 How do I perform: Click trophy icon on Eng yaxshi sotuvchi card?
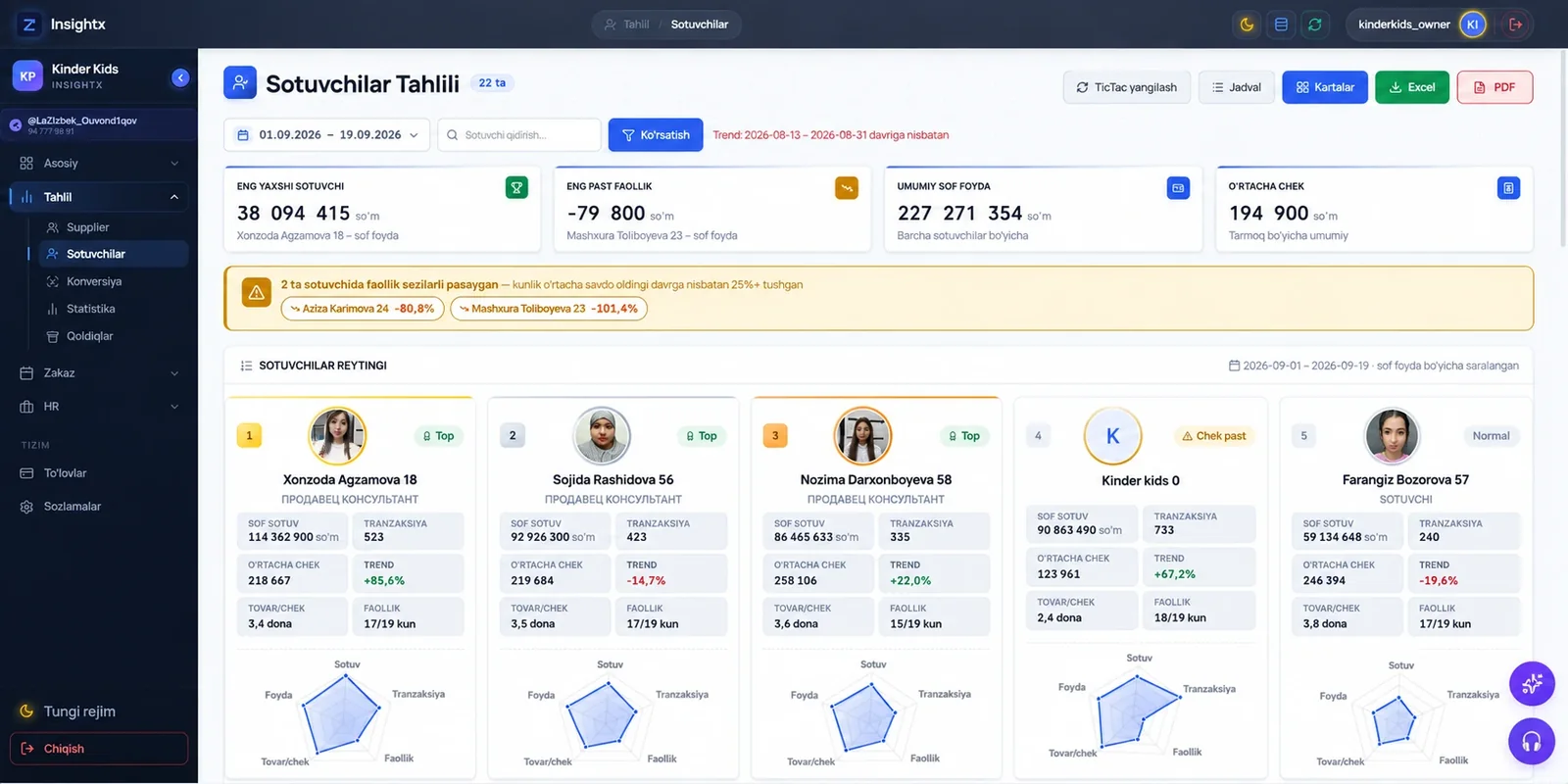pyautogui.click(x=516, y=187)
